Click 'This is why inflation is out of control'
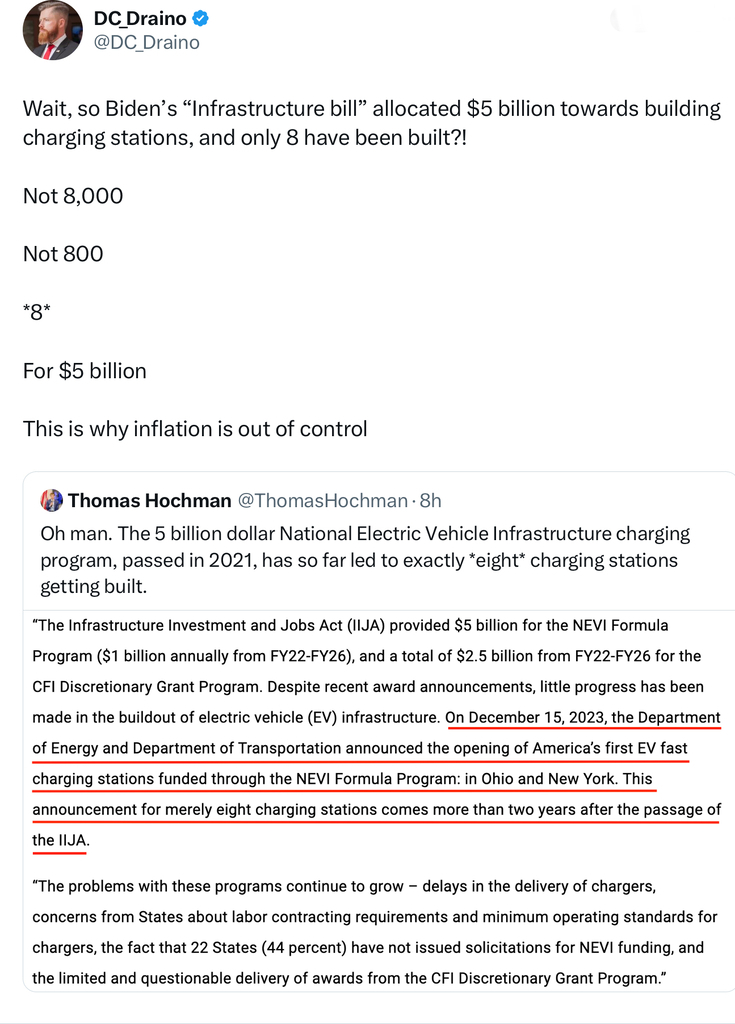The width and height of the screenshot is (735, 1024). tap(195, 429)
